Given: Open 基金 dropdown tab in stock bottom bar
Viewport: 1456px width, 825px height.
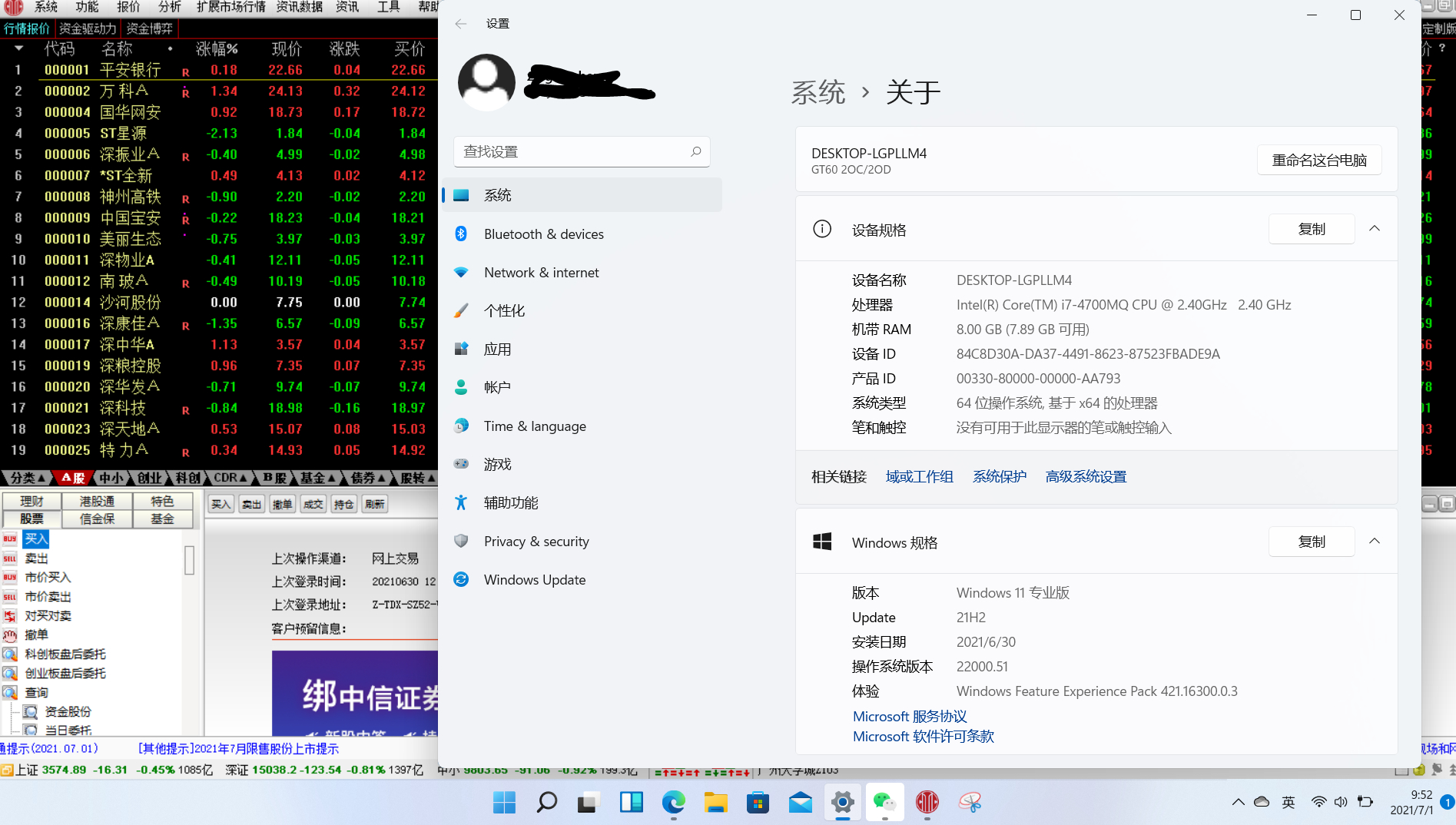Looking at the screenshot, I should (317, 478).
